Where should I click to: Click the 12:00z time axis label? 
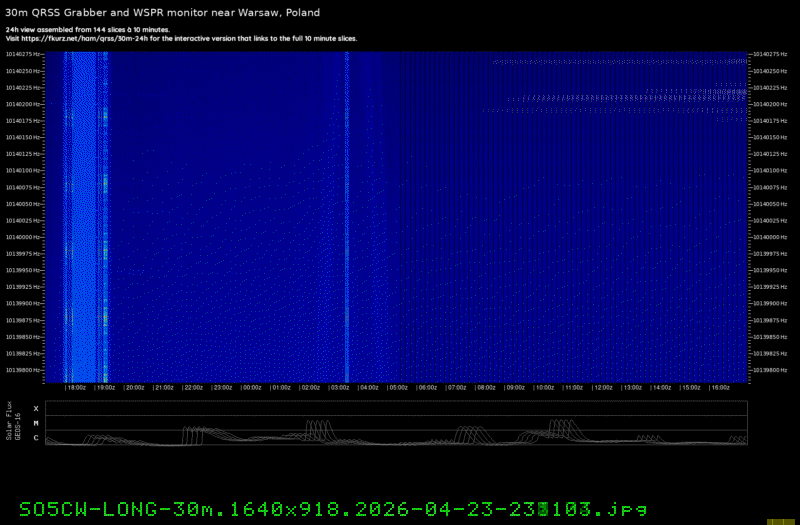point(604,387)
